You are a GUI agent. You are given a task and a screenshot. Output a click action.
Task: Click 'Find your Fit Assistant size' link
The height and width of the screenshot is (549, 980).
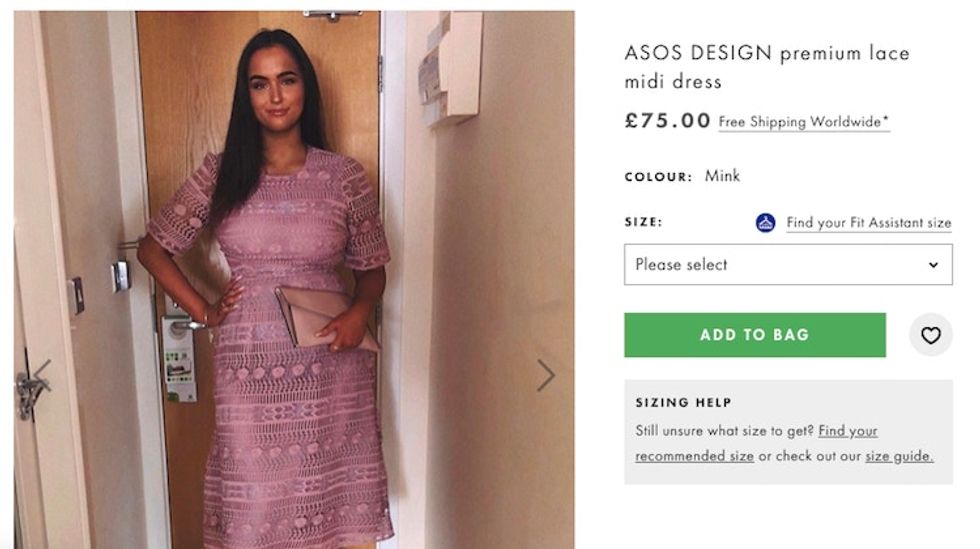point(868,223)
